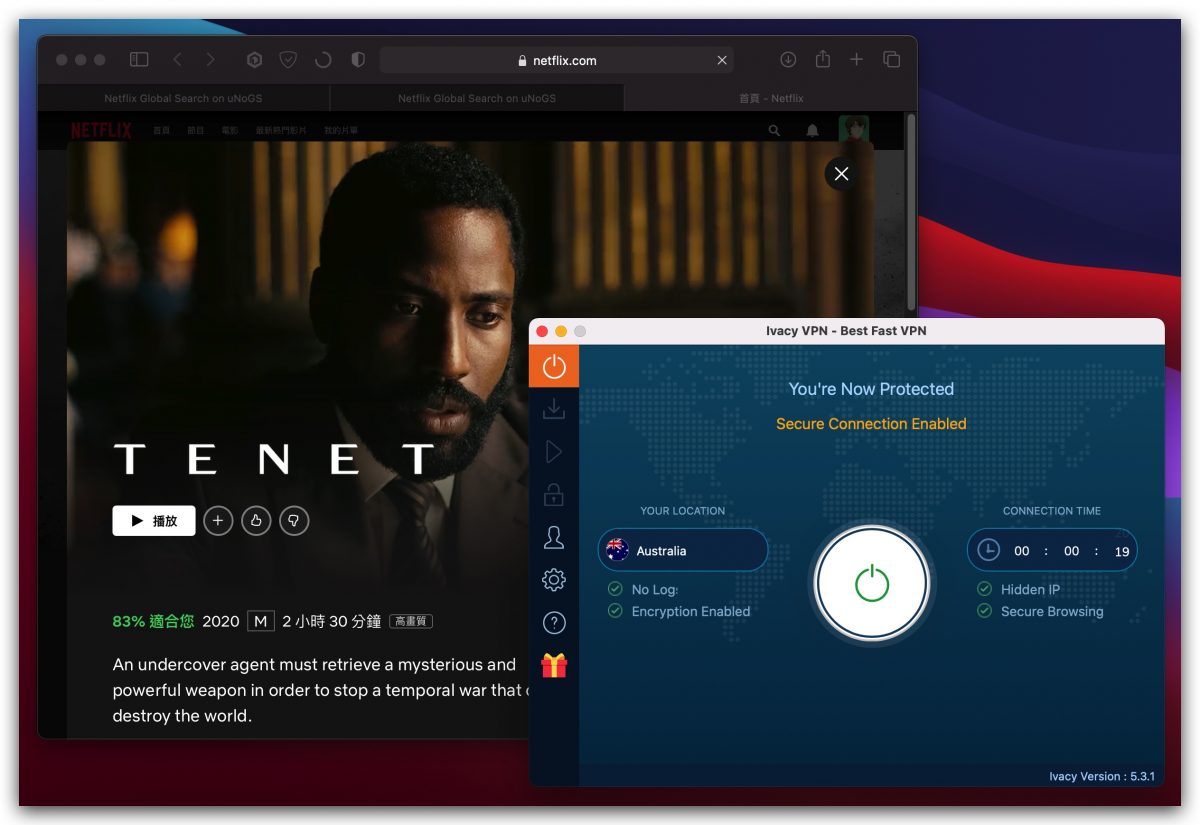Open Netflix search magnifier icon
1200x825 pixels.
tap(774, 130)
